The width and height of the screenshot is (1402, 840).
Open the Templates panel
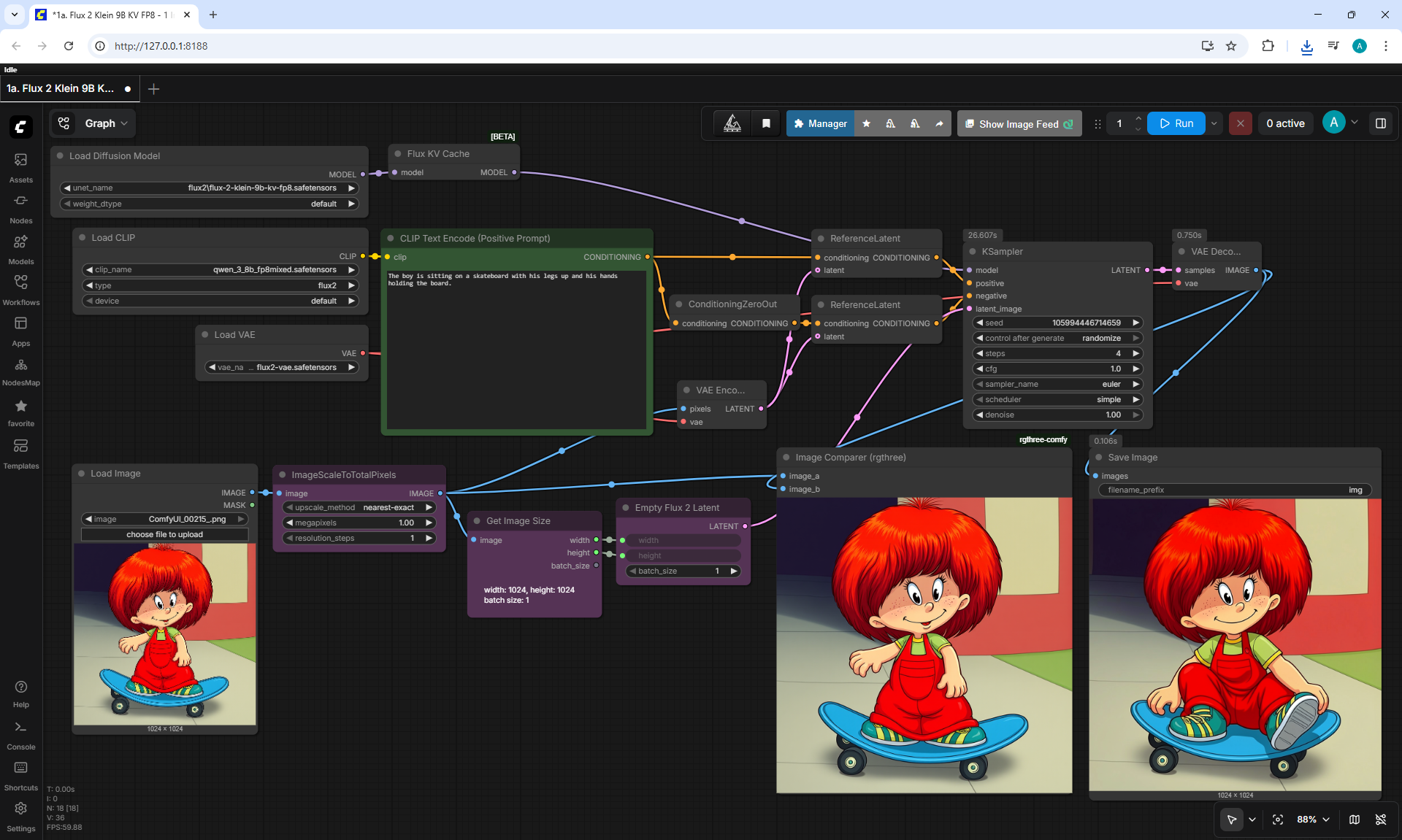(x=20, y=454)
